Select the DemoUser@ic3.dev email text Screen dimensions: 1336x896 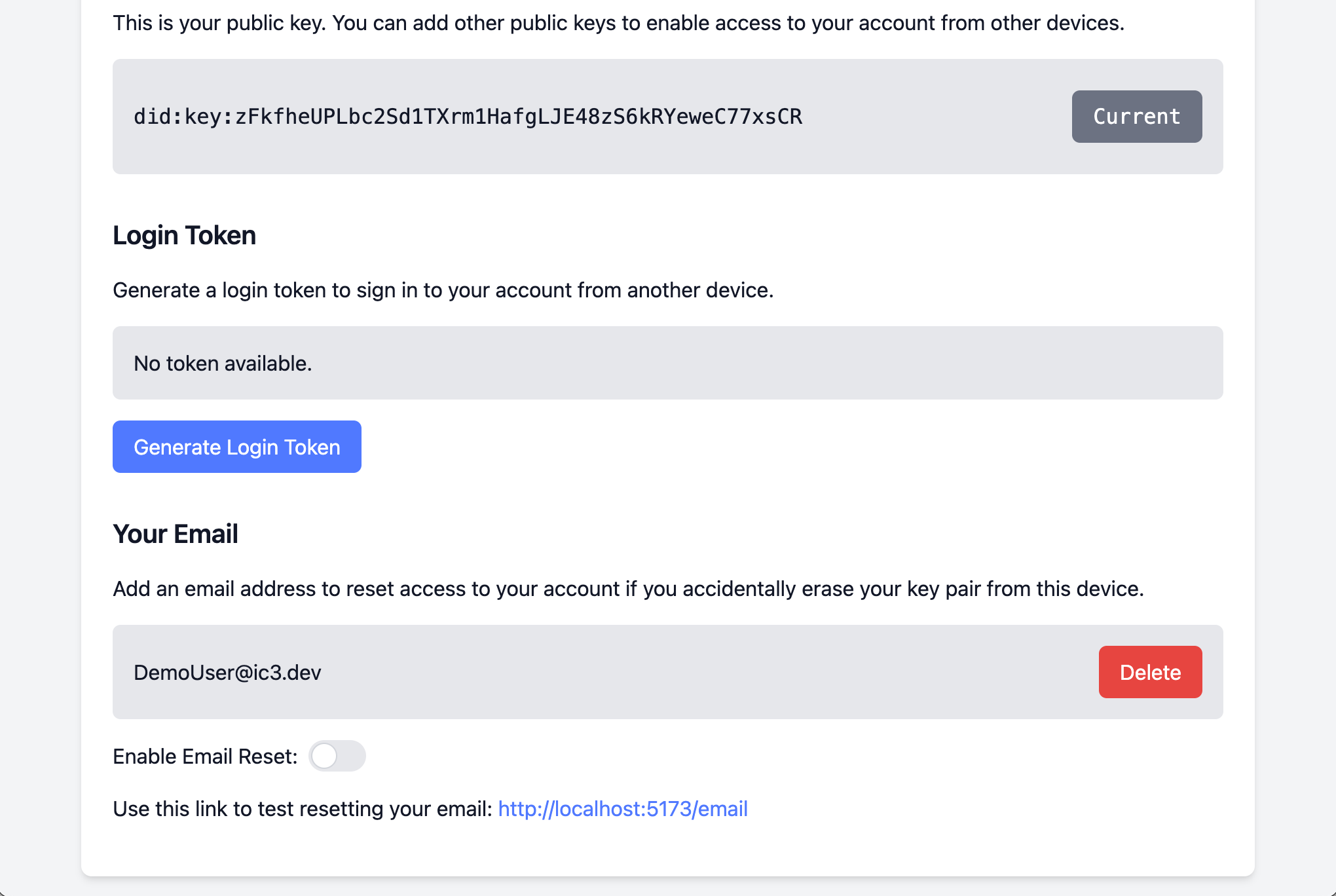click(x=227, y=671)
